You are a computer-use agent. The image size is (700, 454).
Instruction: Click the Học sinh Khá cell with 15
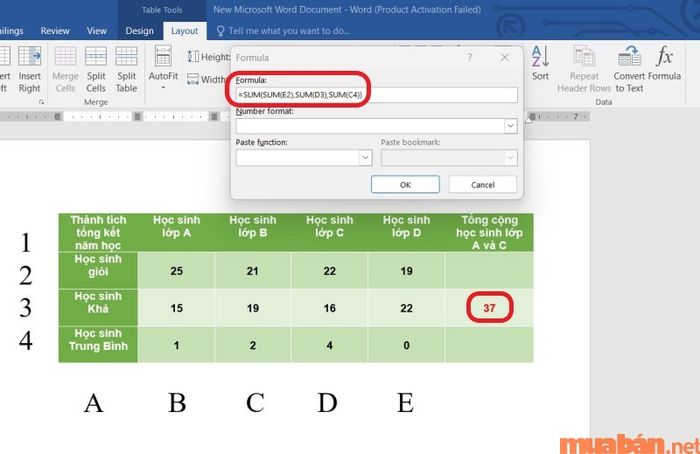tap(176, 308)
